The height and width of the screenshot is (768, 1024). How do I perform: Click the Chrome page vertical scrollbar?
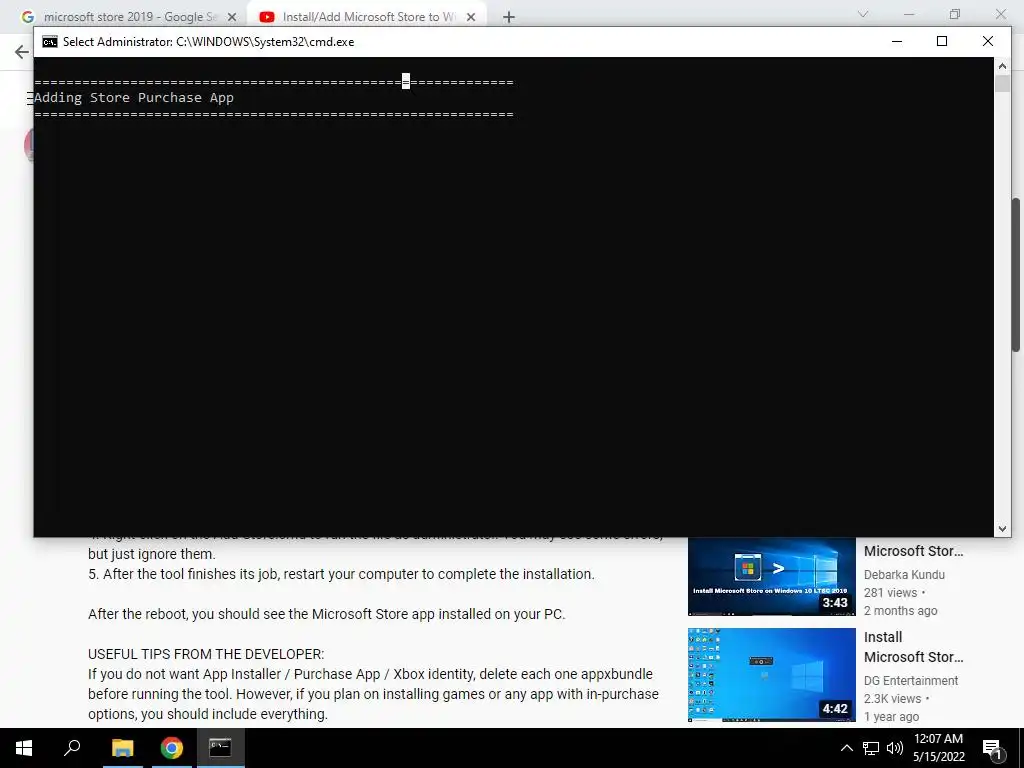(x=1017, y=274)
